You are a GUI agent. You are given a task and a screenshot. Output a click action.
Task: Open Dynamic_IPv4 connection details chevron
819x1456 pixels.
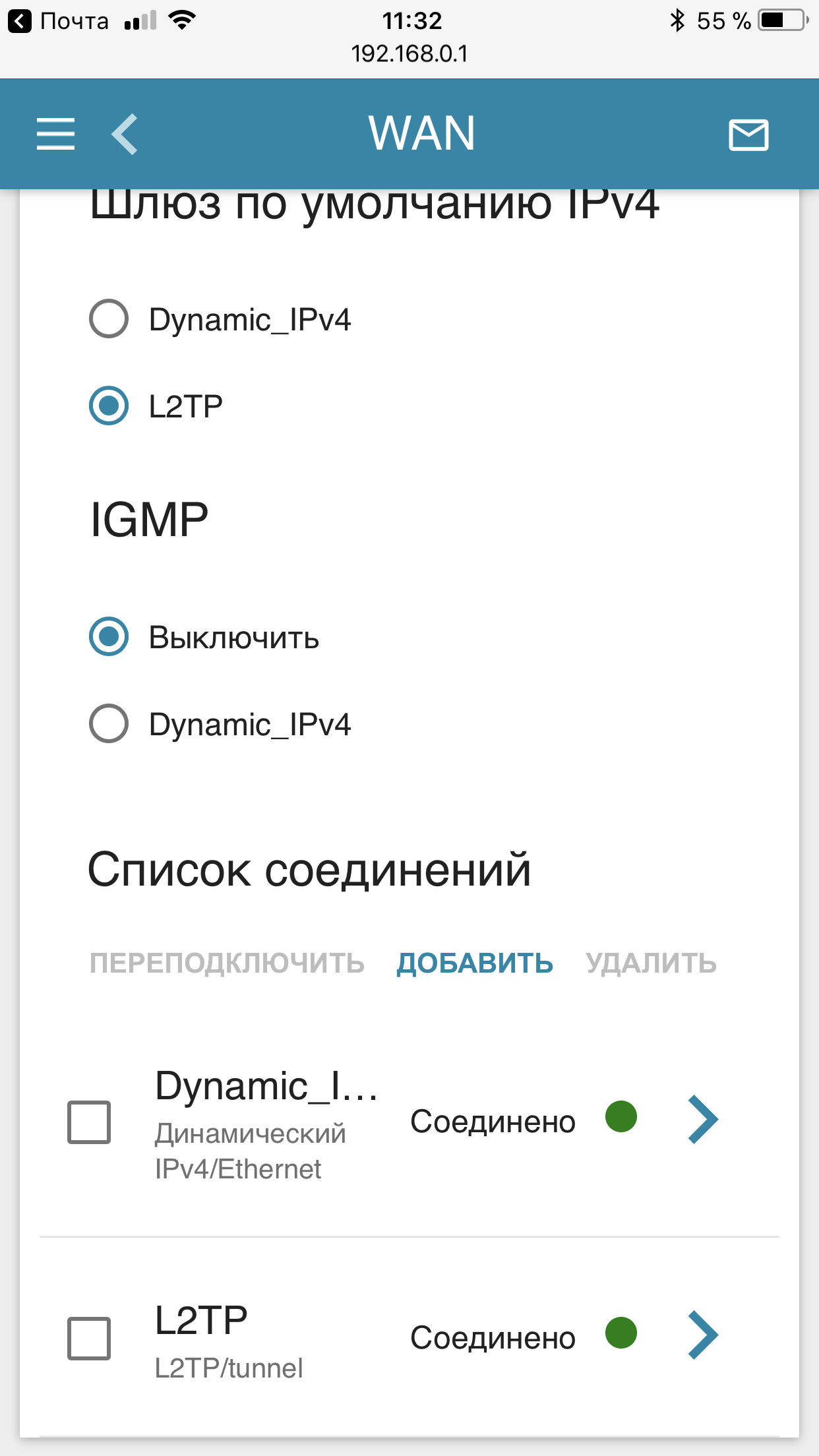click(x=702, y=1119)
